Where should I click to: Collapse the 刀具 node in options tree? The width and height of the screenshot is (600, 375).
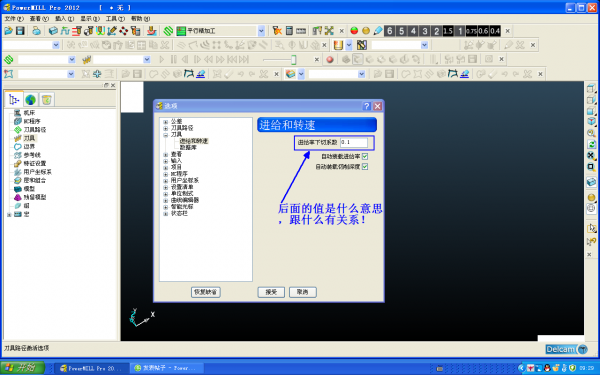pyautogui.click(x=166, y=135)
